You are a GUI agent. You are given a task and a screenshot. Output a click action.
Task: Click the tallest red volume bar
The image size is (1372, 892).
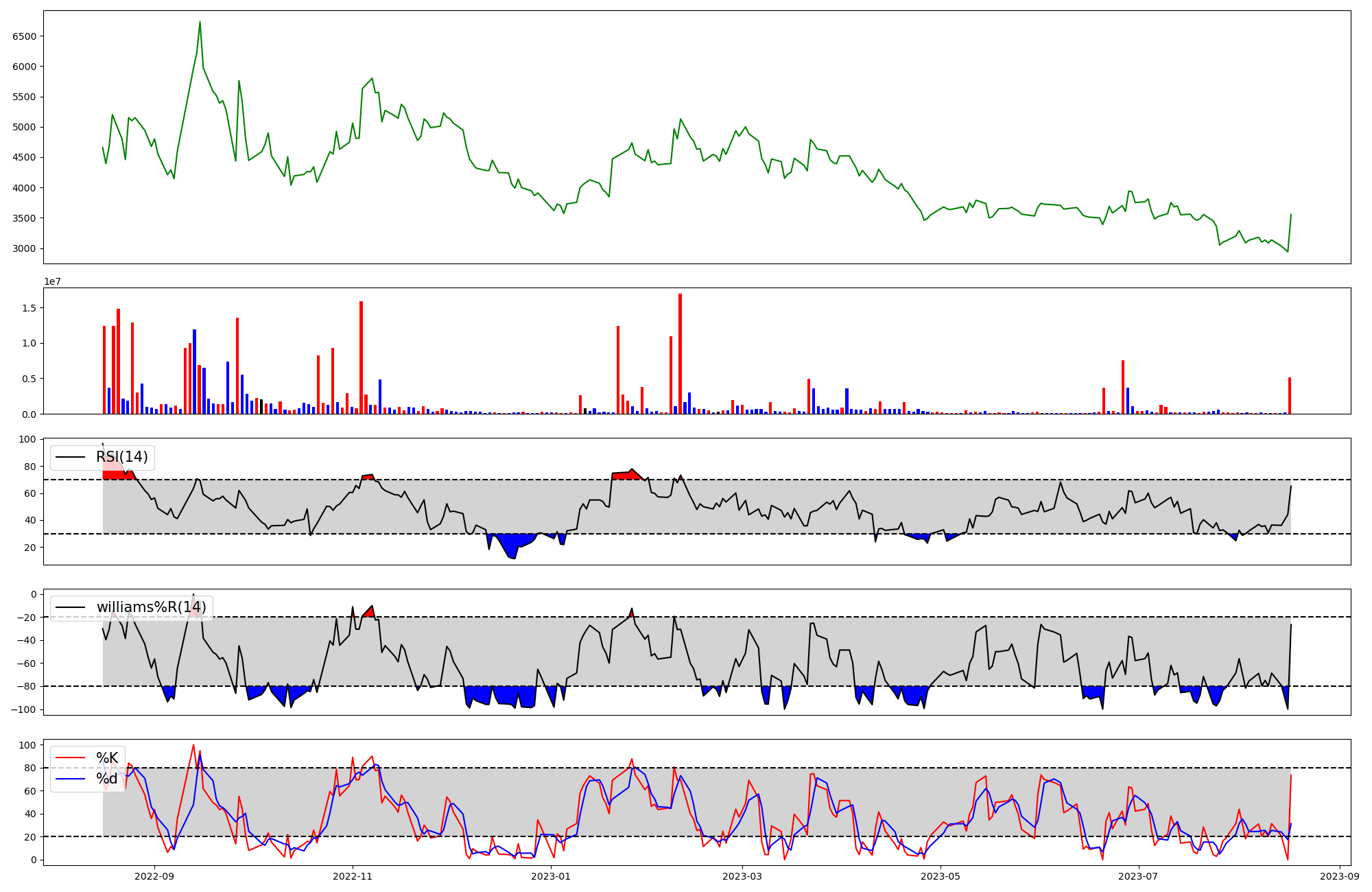click(680, 353)
